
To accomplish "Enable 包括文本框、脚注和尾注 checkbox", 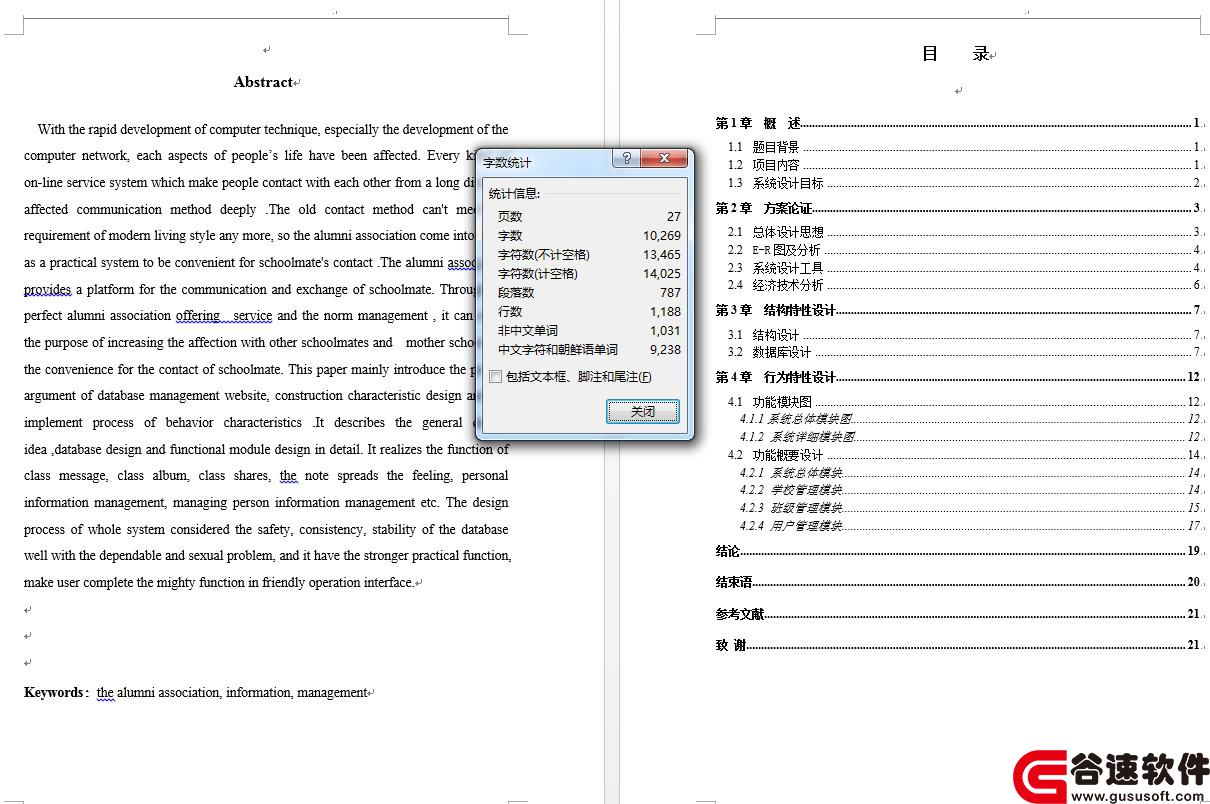I will (496, 377).
